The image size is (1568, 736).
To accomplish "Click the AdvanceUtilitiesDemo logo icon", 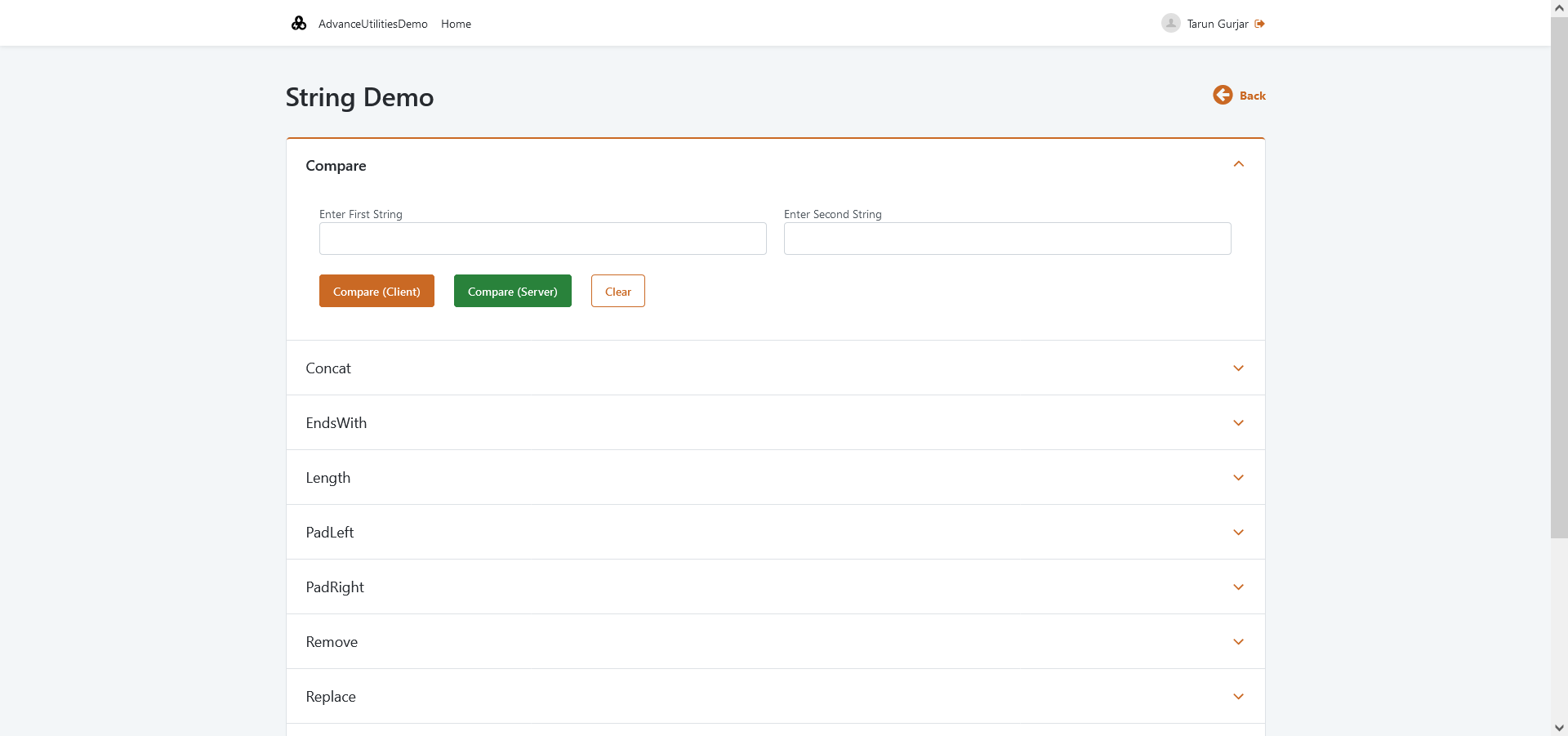I will click(x=299, y=23).
